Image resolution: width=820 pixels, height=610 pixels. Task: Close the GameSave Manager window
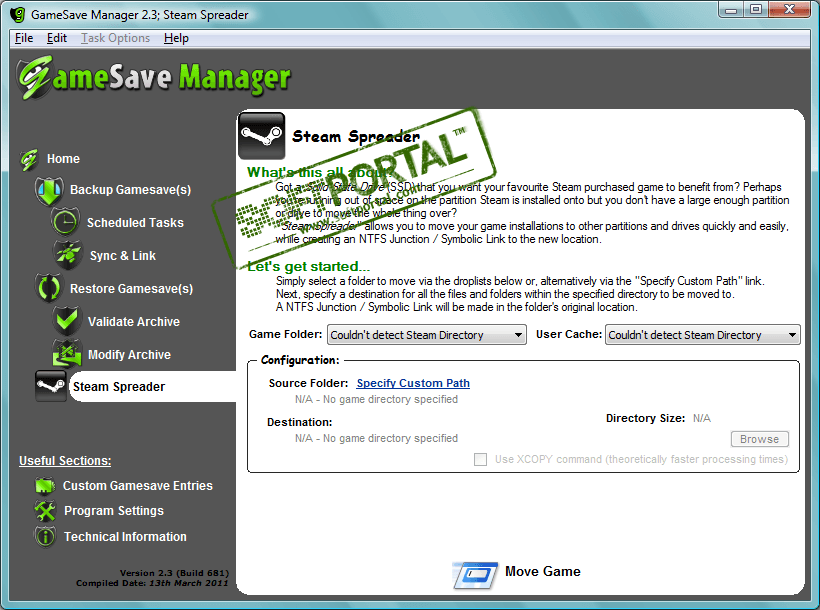(x=791, y=9)
